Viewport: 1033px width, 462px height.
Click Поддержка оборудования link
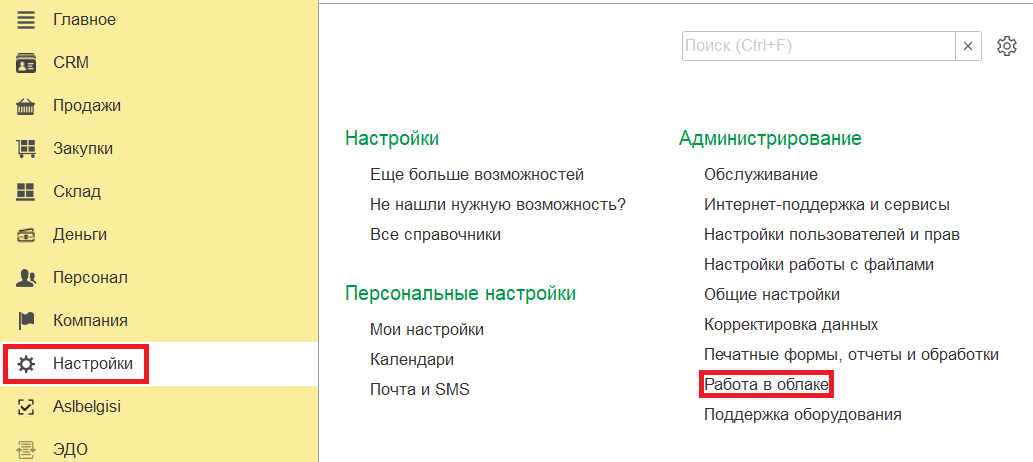[802, 414]
